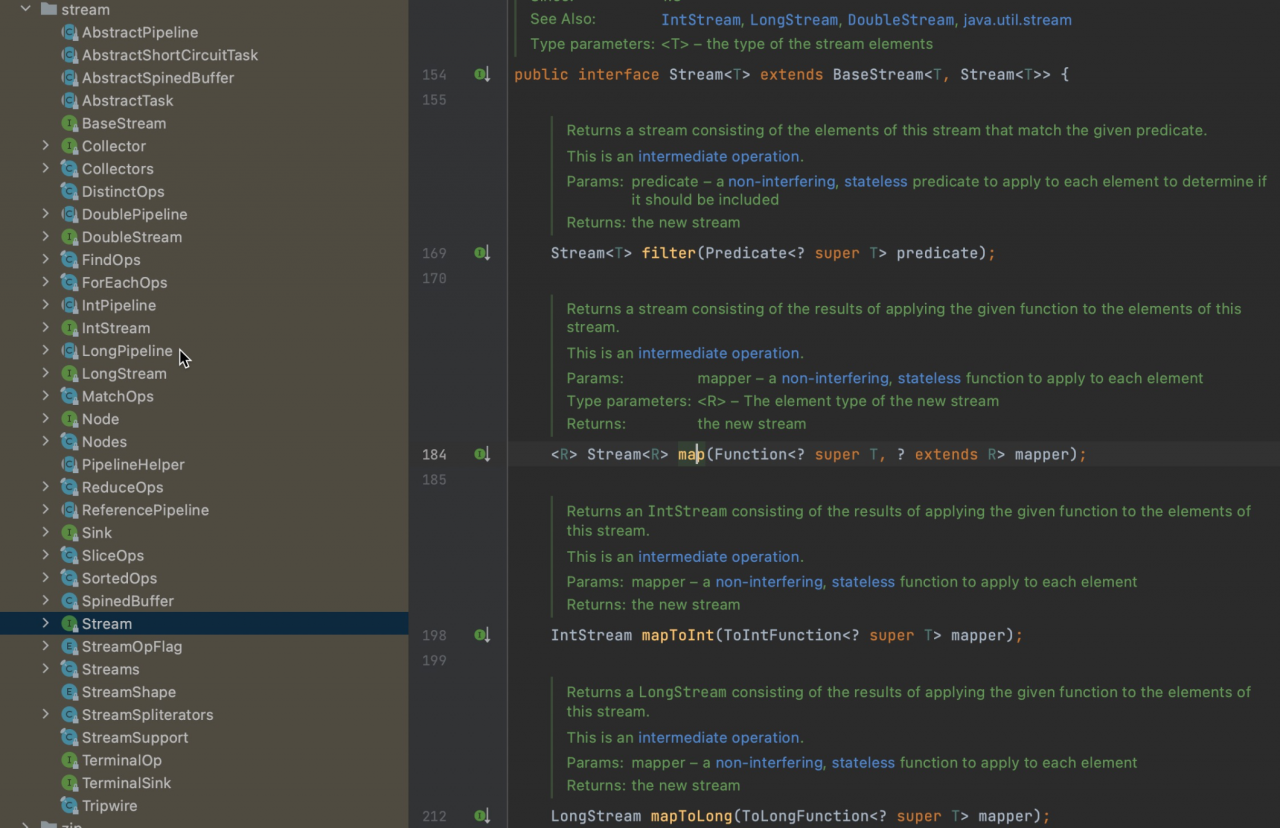Click the BaseStream interface icon in tree
1280x828 pixels.
click(x=69, y=124)
